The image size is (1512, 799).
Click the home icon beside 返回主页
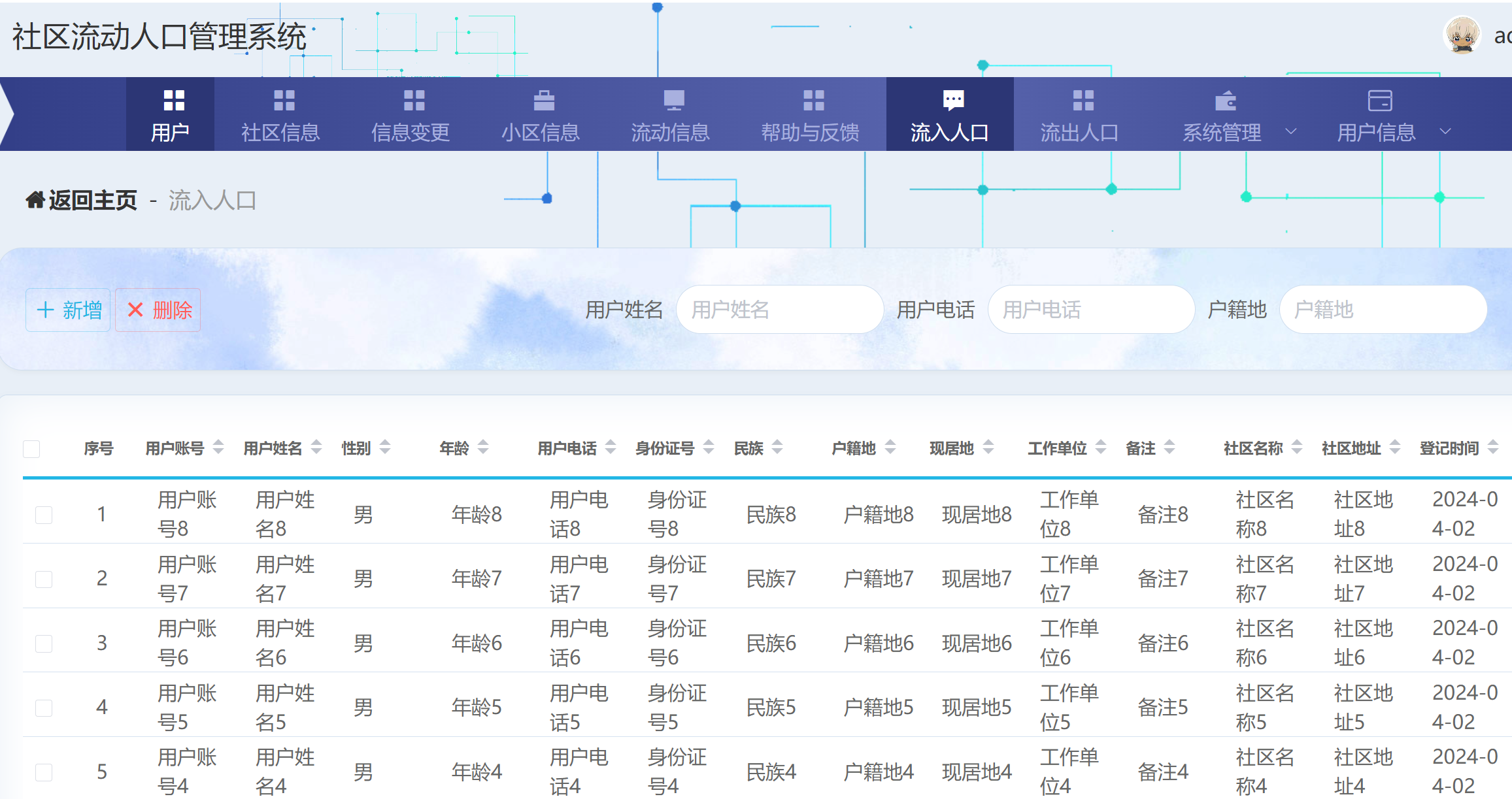click(x=35, y=200)
